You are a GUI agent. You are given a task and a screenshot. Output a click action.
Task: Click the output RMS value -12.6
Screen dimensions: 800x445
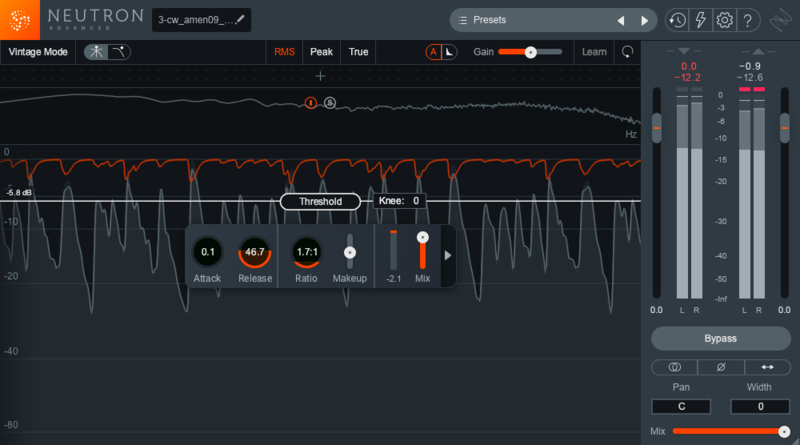[749, 78]
